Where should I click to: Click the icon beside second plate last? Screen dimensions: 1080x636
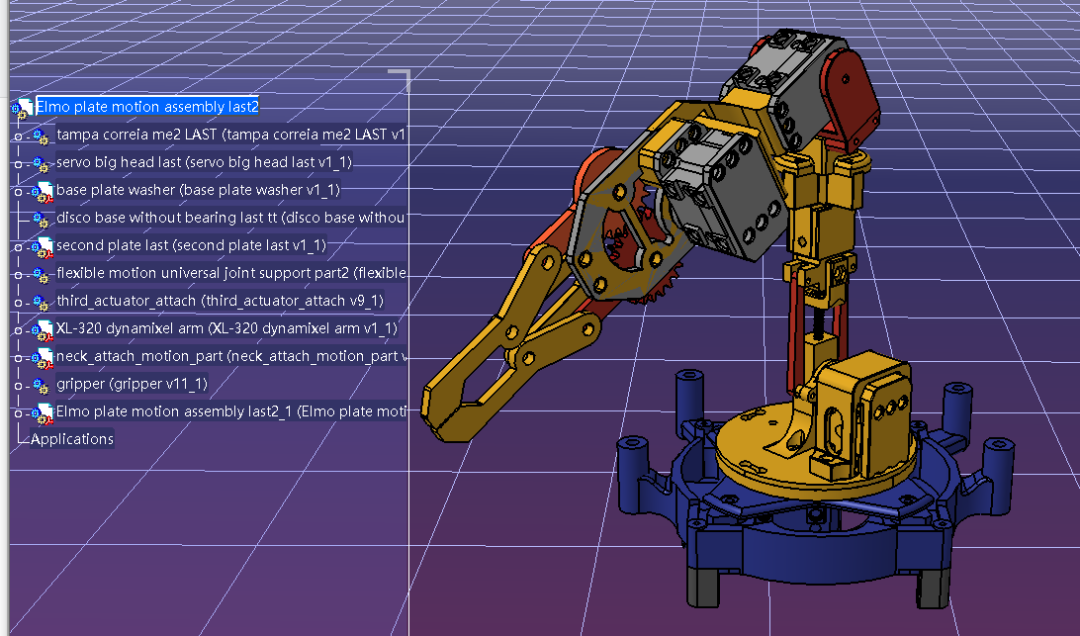43,247
